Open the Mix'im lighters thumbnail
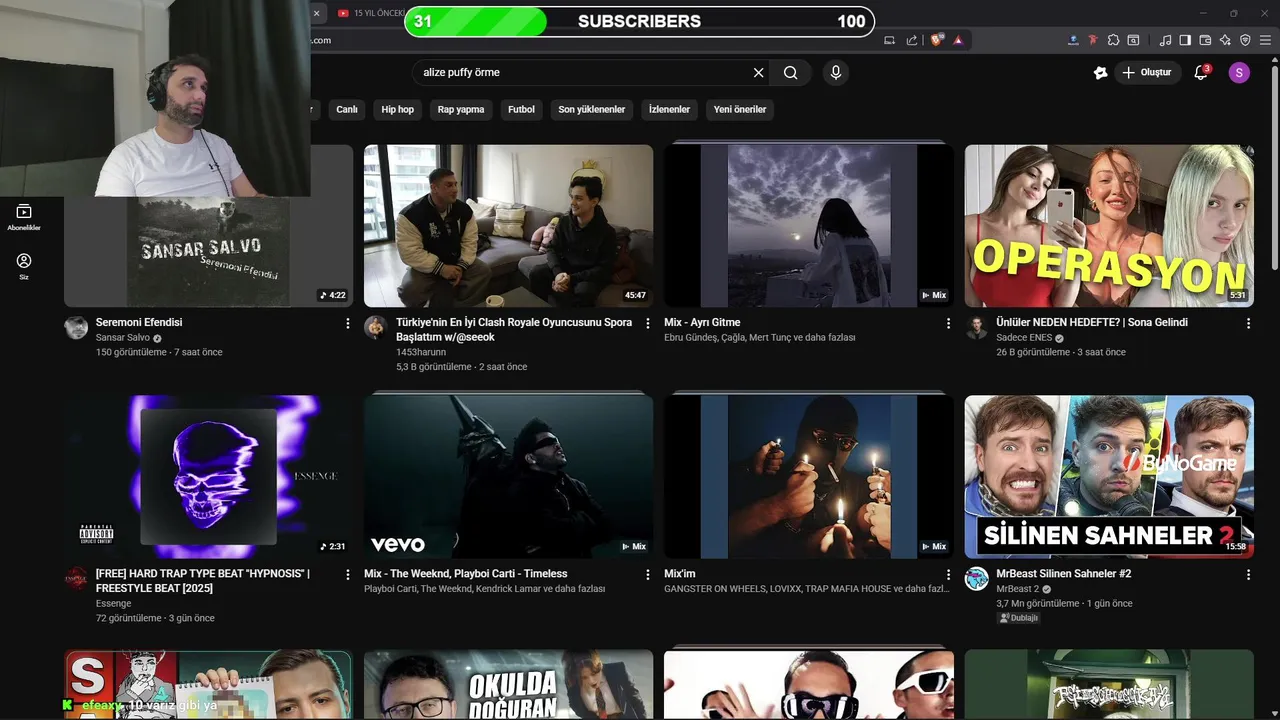The image size is (1280, 720). 808,477
